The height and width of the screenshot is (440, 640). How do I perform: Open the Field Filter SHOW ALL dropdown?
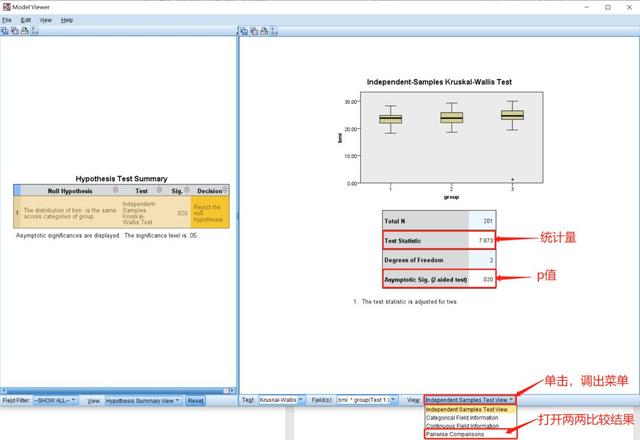55,400
